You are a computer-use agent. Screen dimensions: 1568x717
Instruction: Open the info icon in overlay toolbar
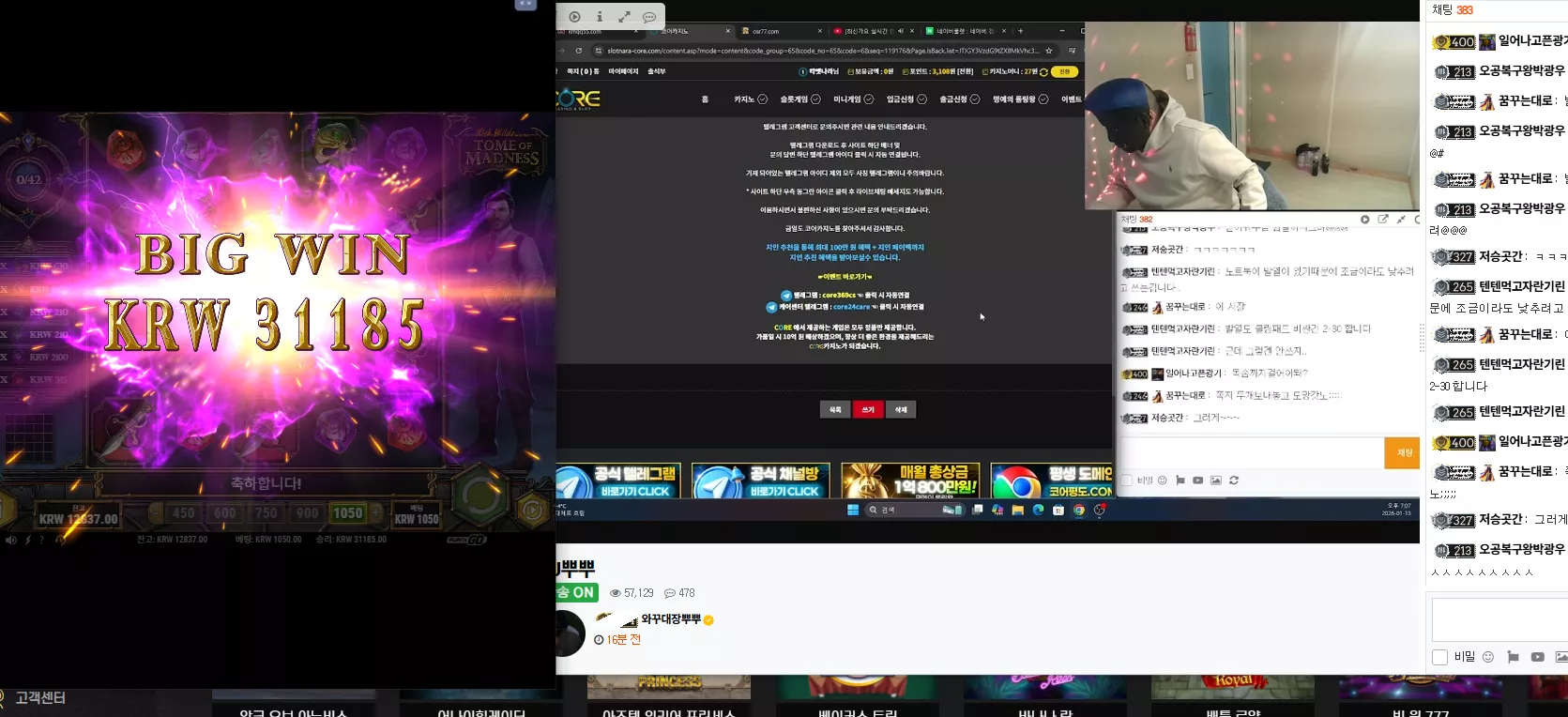tap(600, 17)
